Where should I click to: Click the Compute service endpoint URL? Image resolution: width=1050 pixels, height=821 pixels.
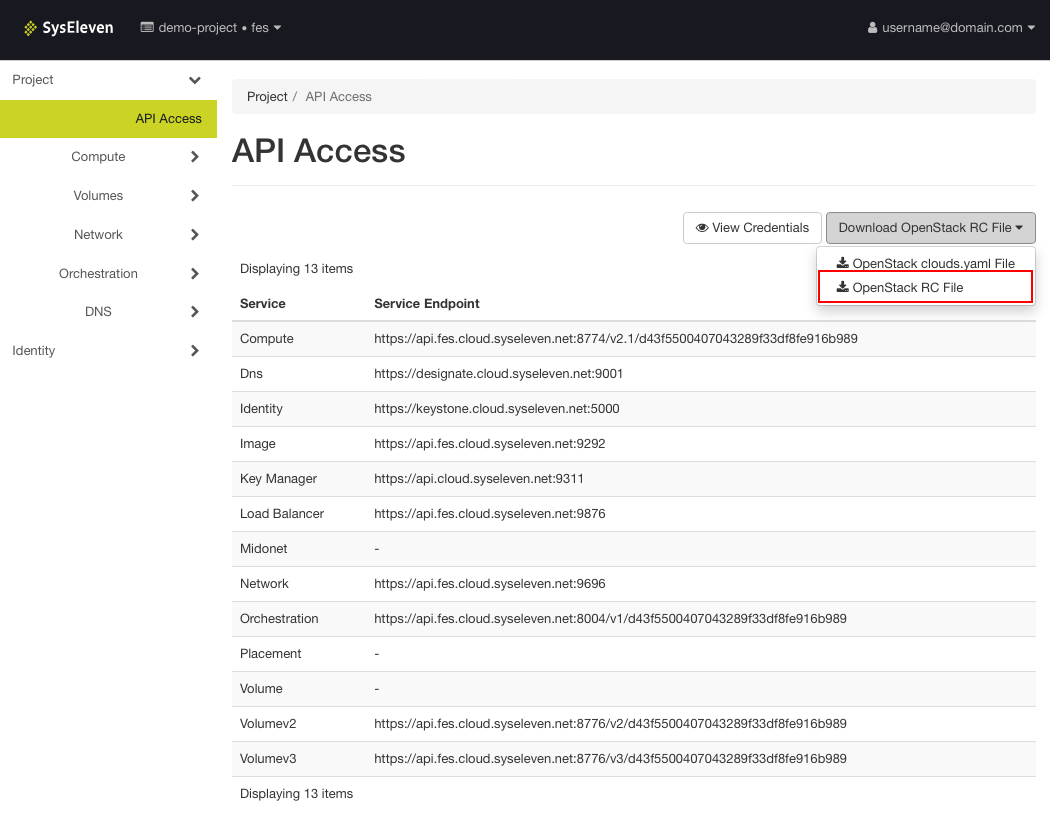point(615,338)
